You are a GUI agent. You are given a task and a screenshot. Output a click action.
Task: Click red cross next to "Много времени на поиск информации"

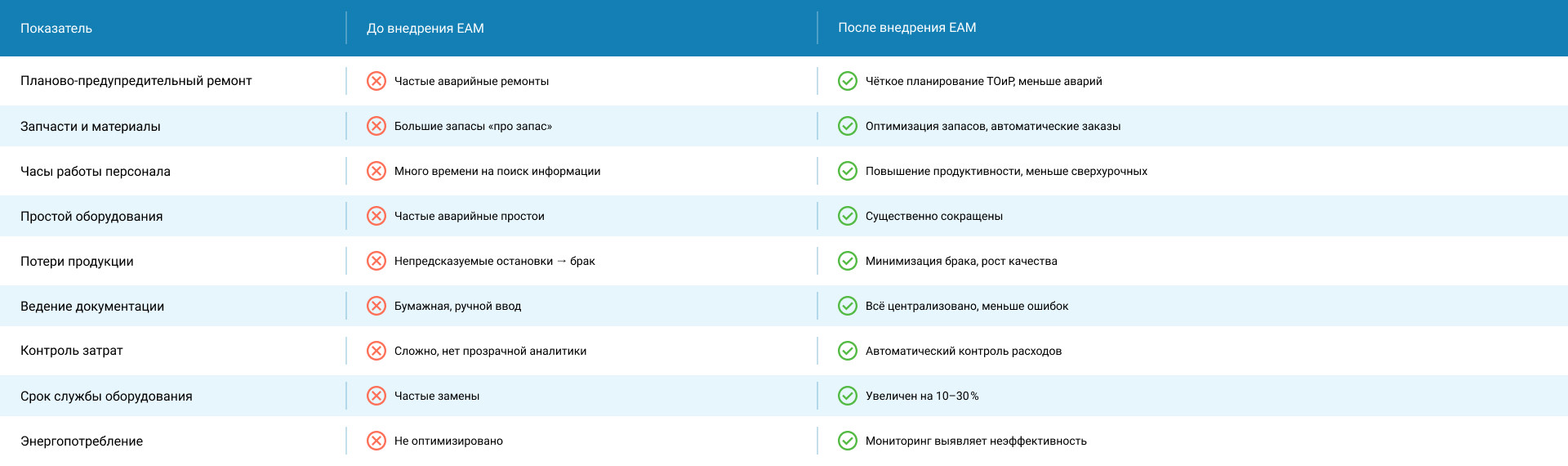(x=376, y=171)
